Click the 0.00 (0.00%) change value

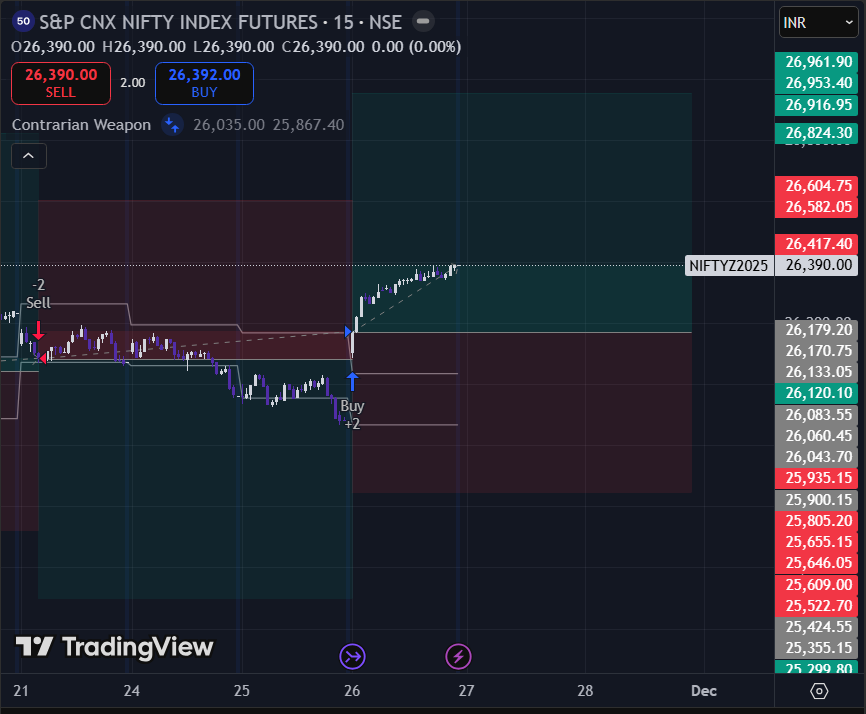pyautogui.click(x=416, y=47)
